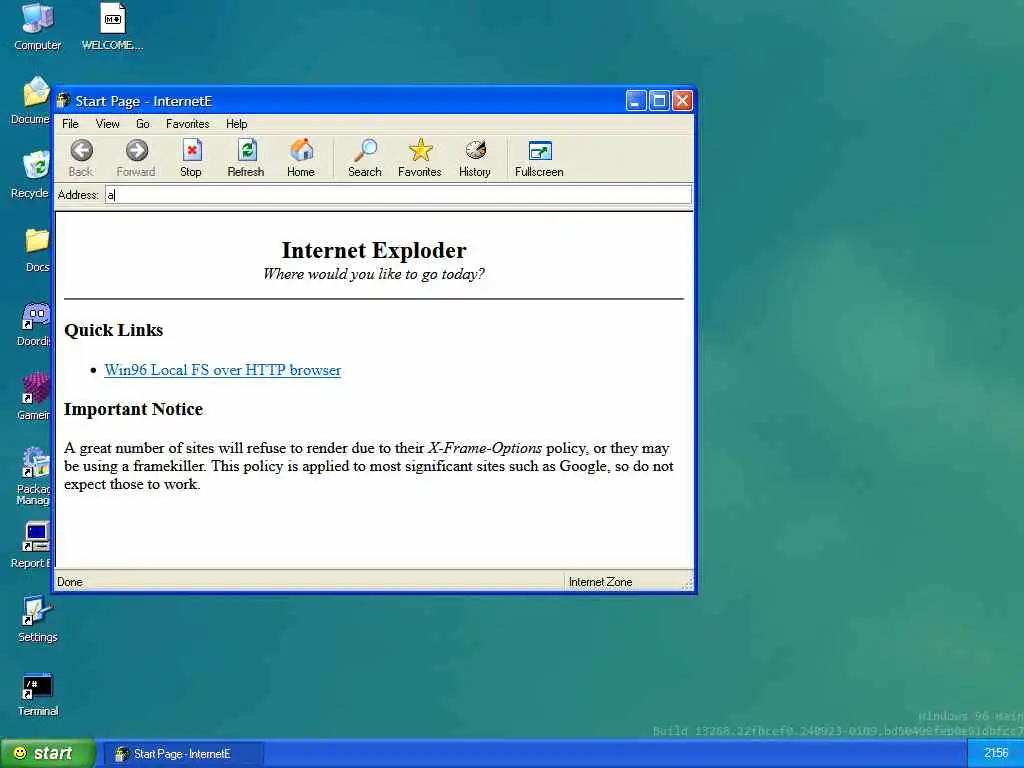Click the start button
The width and height of the screenshot is (1024, 768).
coord(46,754)
